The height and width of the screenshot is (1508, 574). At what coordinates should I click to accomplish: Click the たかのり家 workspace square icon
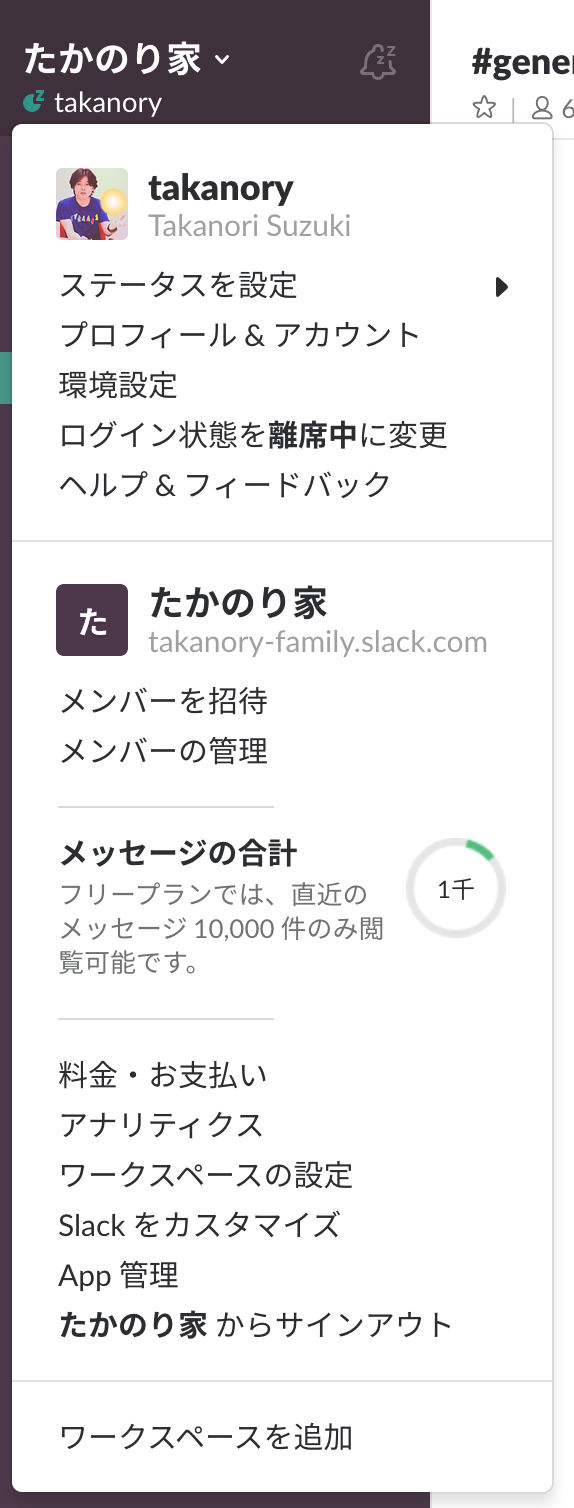(x=92, y=620)
